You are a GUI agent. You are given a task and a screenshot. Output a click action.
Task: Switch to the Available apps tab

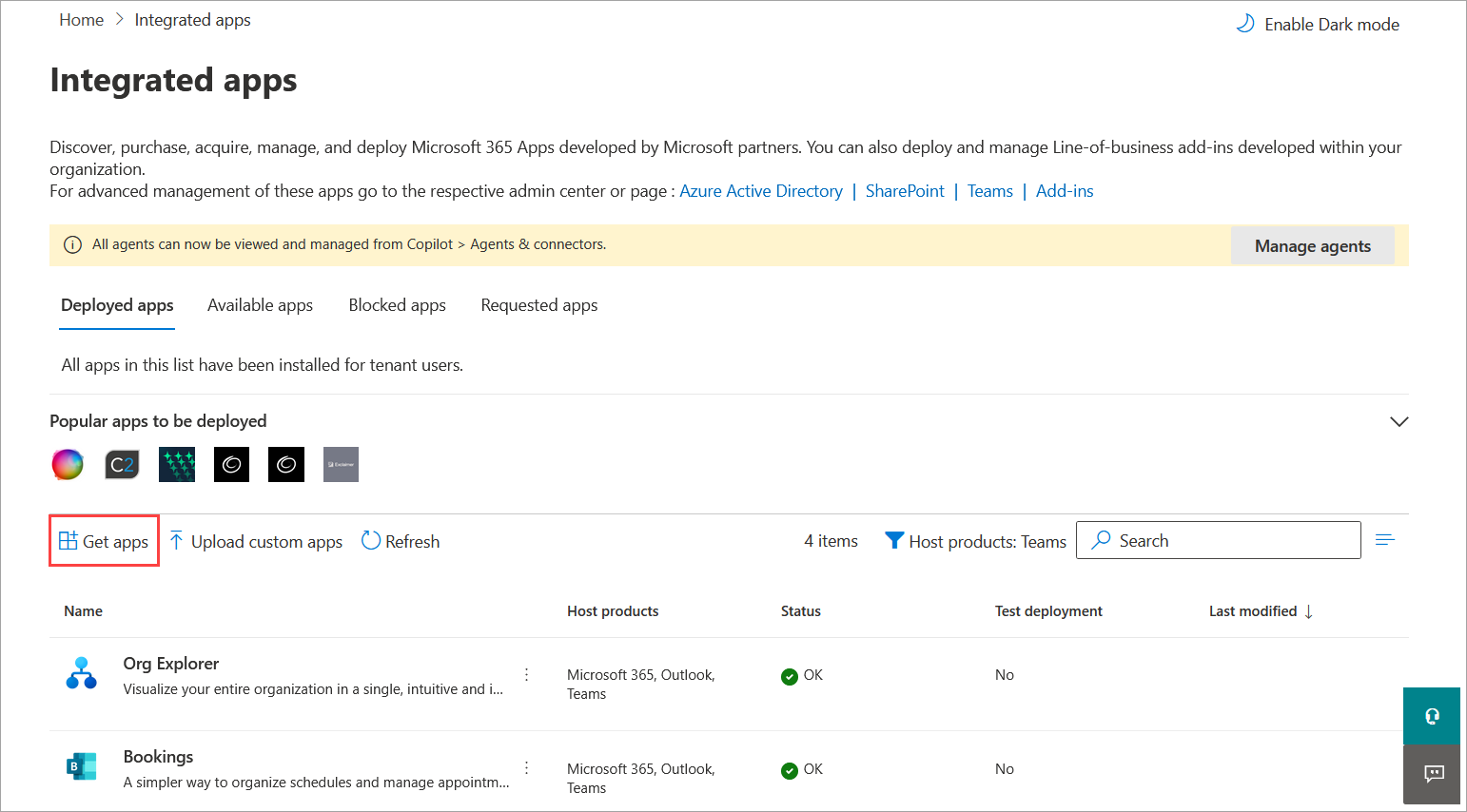[x=260, y=304]
